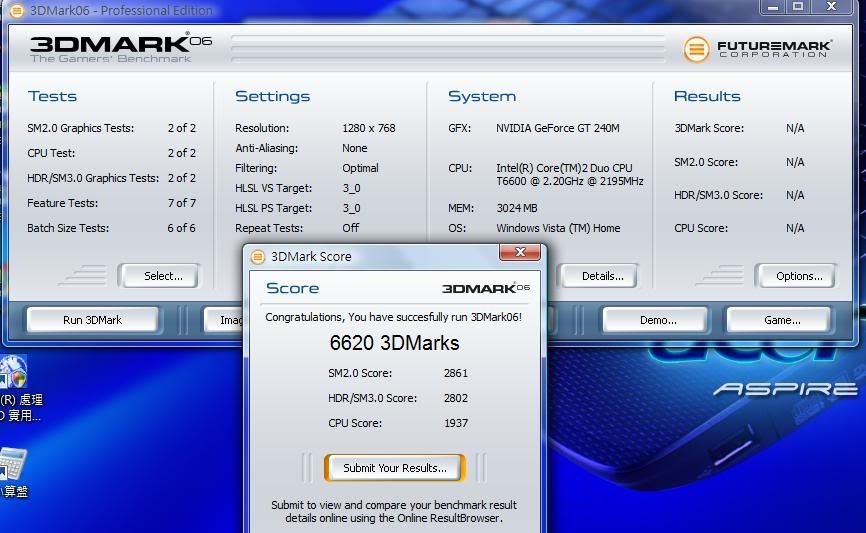Open system Details... button

pyautogui.click(x=602, y=276)
